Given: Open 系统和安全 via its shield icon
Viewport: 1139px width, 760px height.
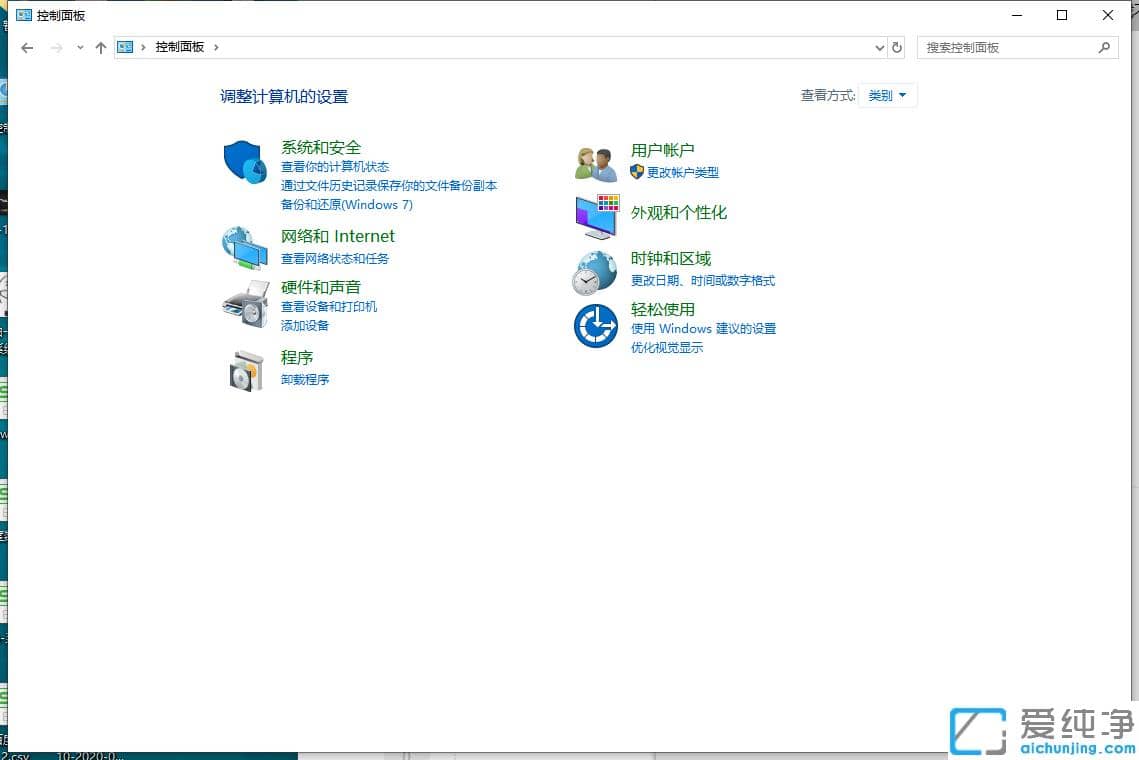Looking at the screenshot, I should (x=245, y=160).
